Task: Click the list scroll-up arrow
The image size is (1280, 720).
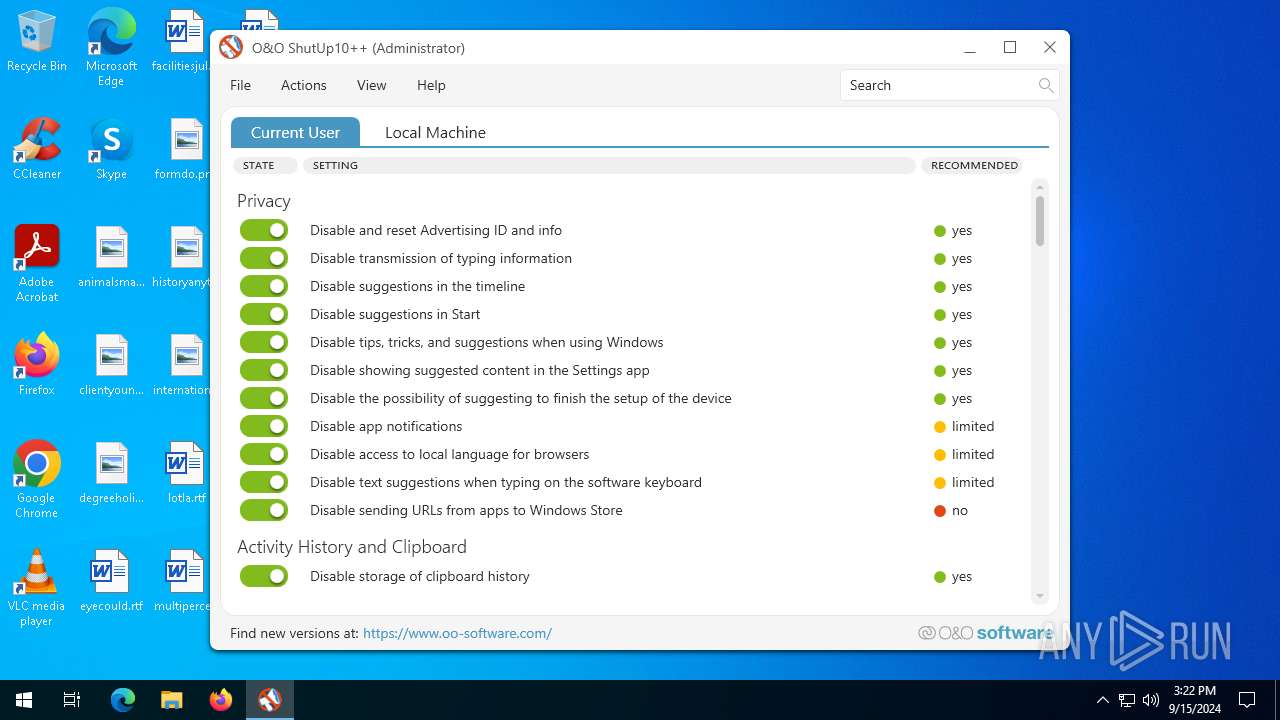Action: [1040, 188]
